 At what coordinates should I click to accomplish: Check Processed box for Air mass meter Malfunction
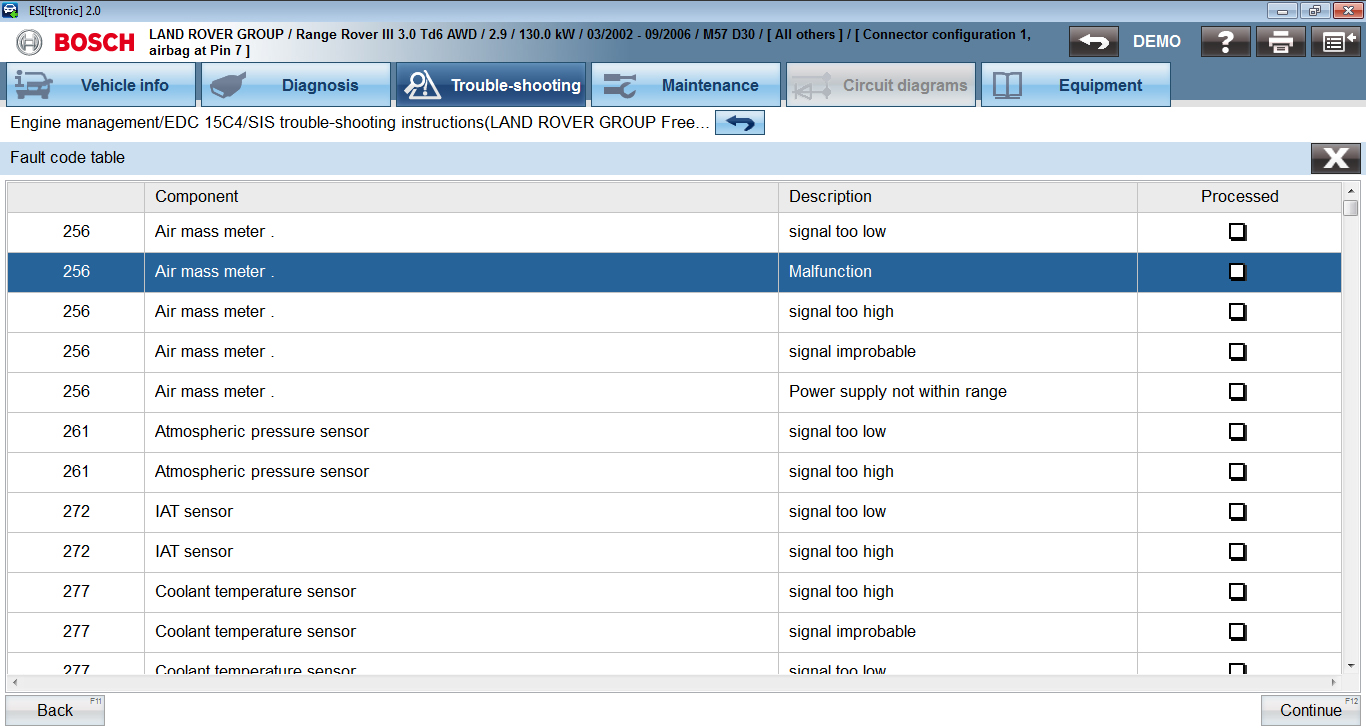[1237, 272]
